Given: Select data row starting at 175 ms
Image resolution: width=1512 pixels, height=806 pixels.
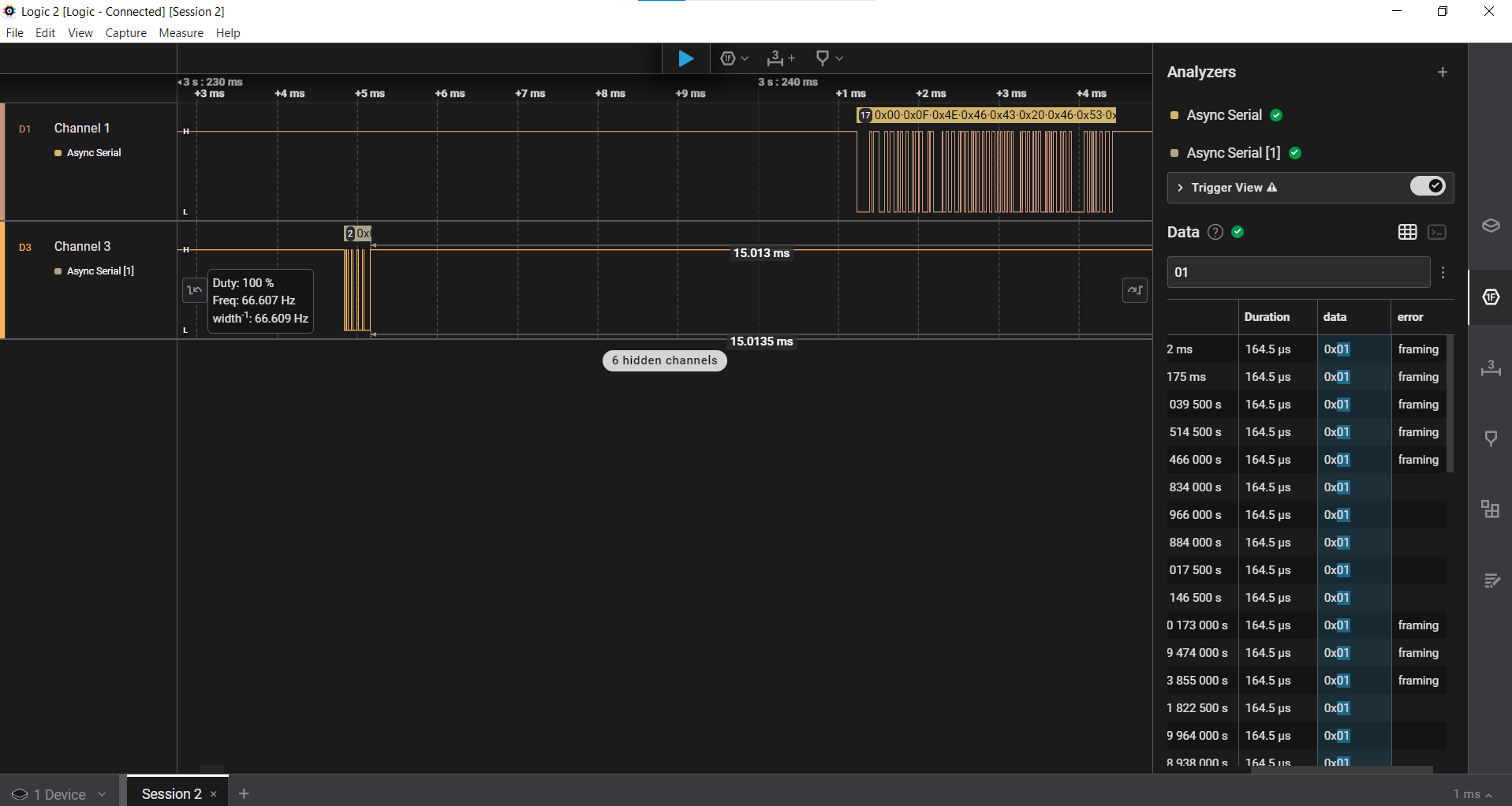Looking at the screenshot, I should [1306, 377].
